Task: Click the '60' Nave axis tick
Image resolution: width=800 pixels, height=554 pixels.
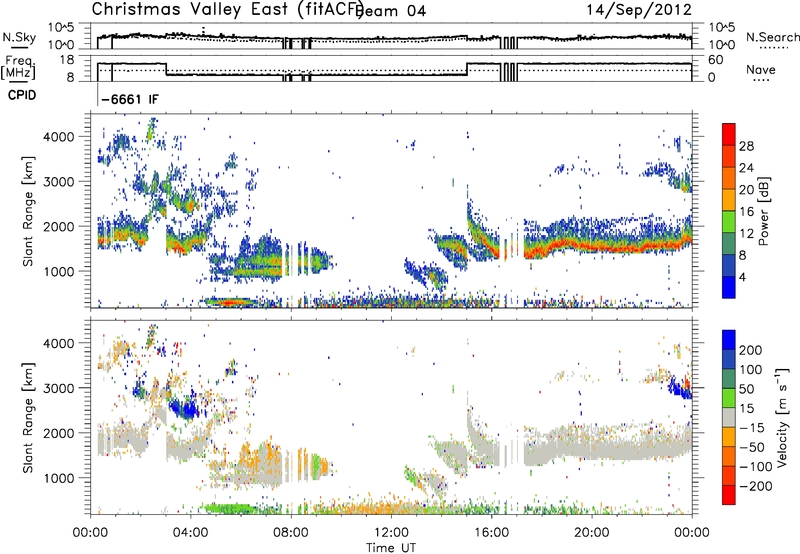Action: pos(715,60)
